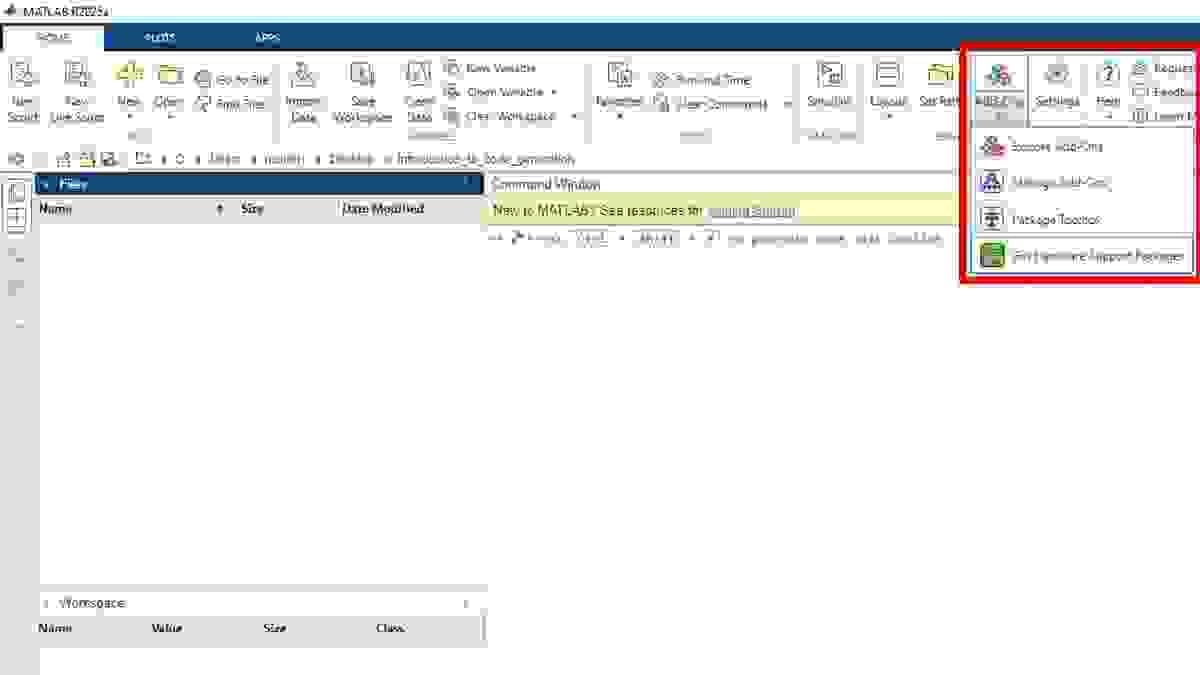The height and width of the screenshot is (675, 1200).
Task: Click Introduction_to_code_generation path folder
Action: pos(486,159)
